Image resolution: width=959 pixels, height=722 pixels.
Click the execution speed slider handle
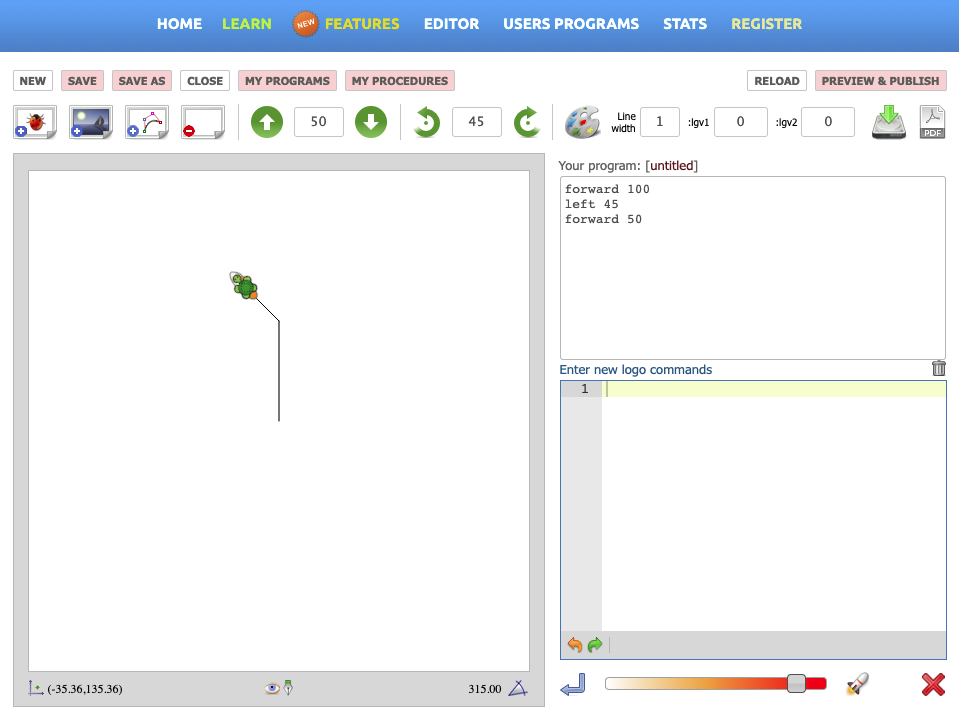tap(796, 684)
